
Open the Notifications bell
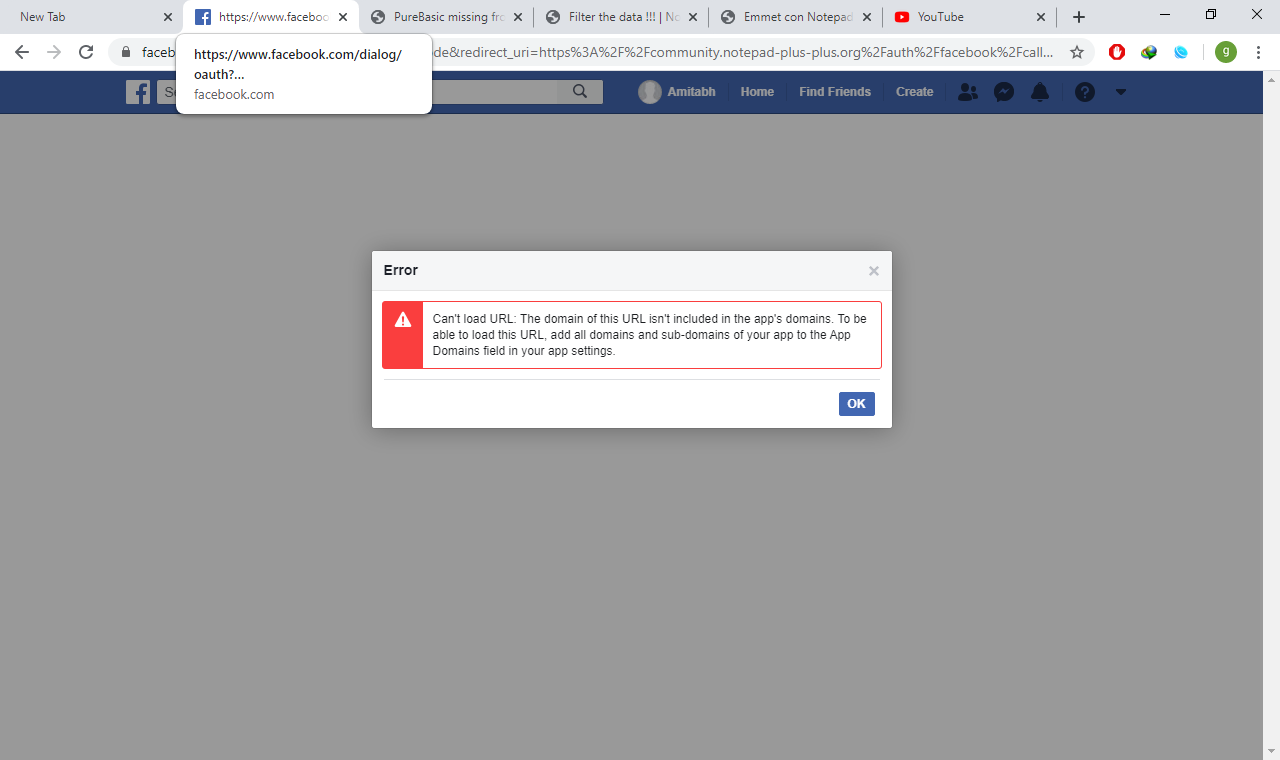pyautogui.click(x=1040, y=92)
